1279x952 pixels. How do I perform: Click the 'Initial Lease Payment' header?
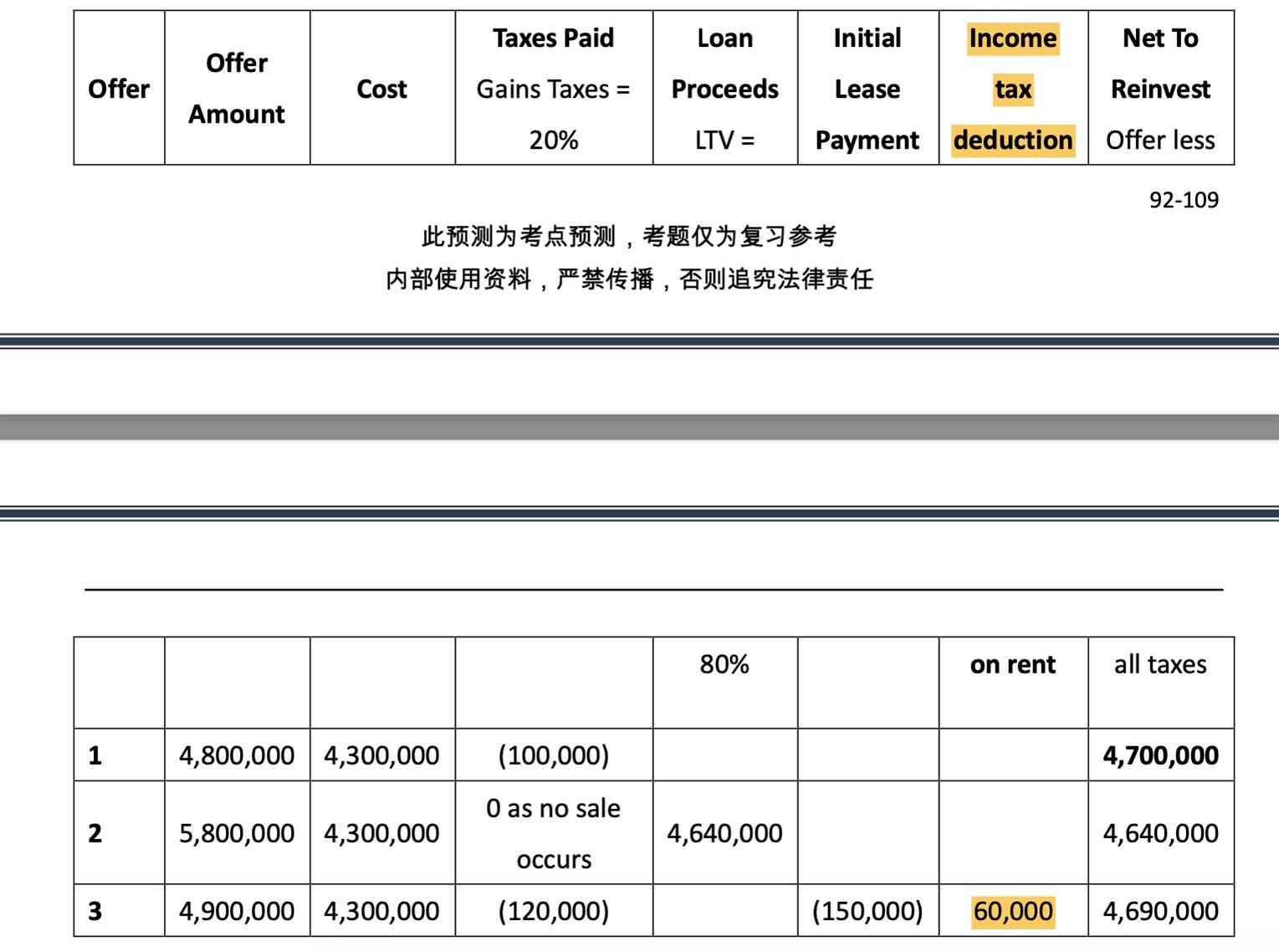(x=867, y=89)
